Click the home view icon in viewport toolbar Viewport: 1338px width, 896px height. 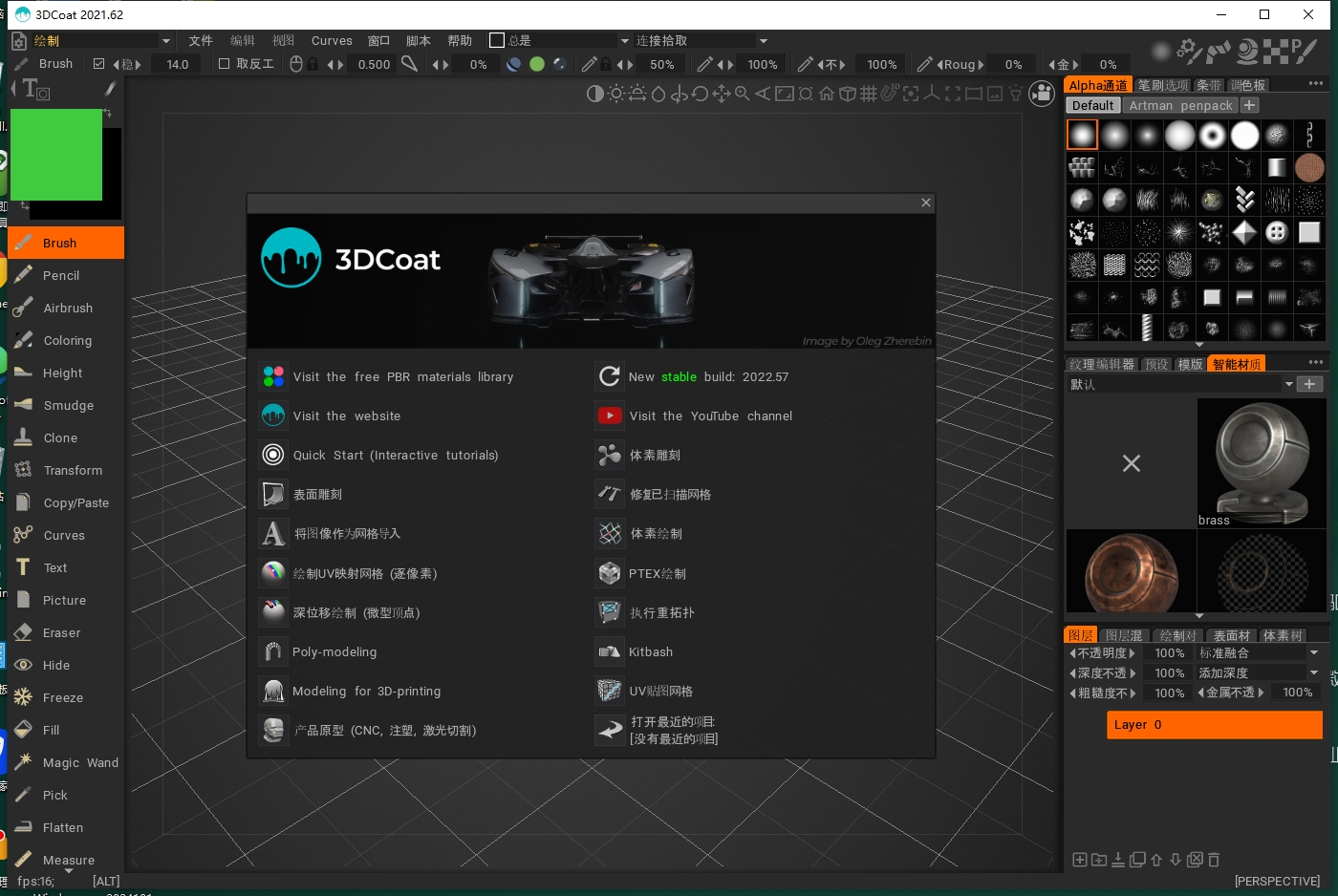coord(827,94)
